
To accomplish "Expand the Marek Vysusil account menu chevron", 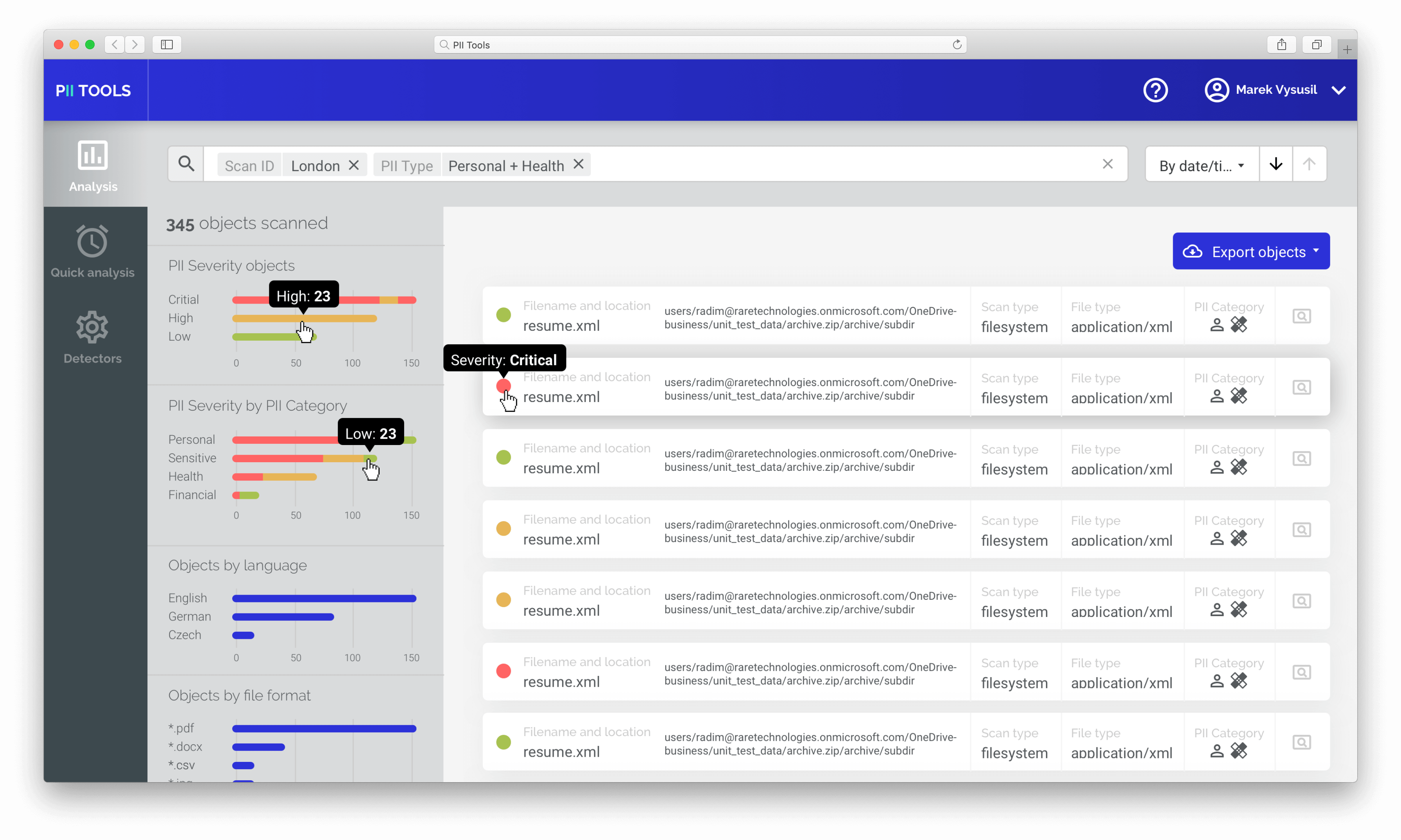I will point(1338,91).
